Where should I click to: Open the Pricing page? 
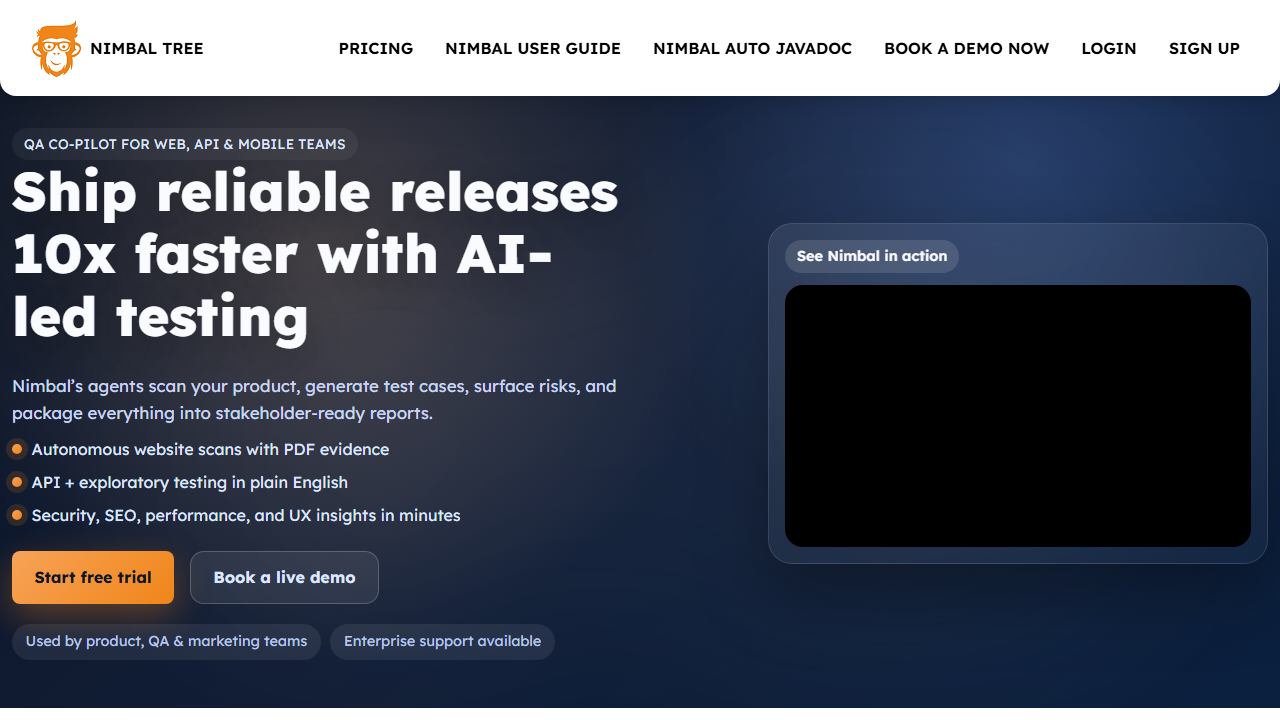pyautogui.click(x=375, y=48)
